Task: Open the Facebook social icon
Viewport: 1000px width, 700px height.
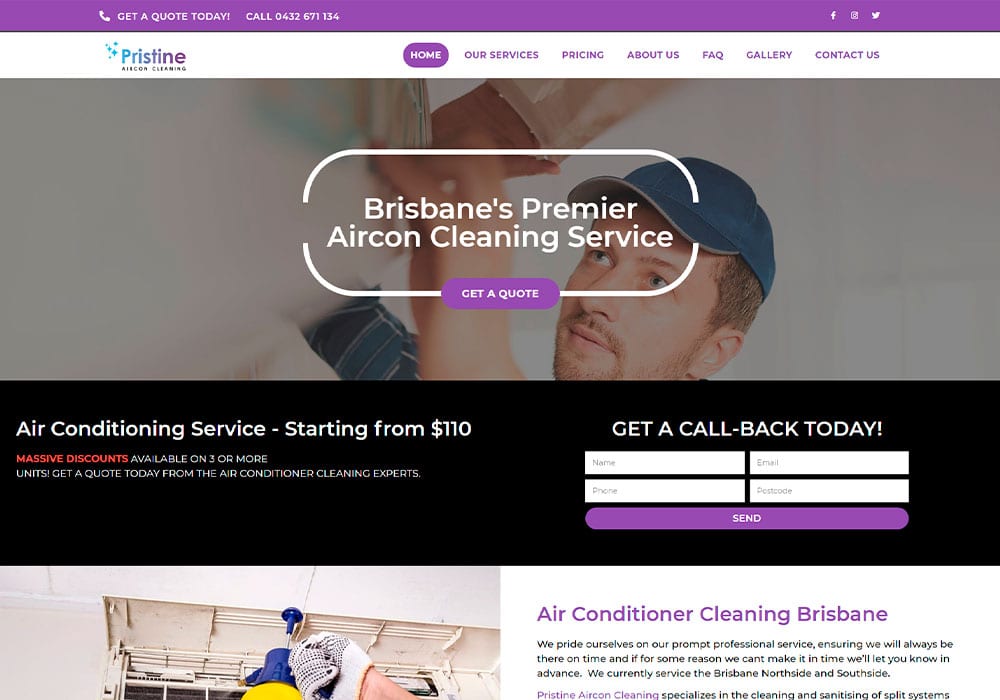Action: tap(833, 15)
